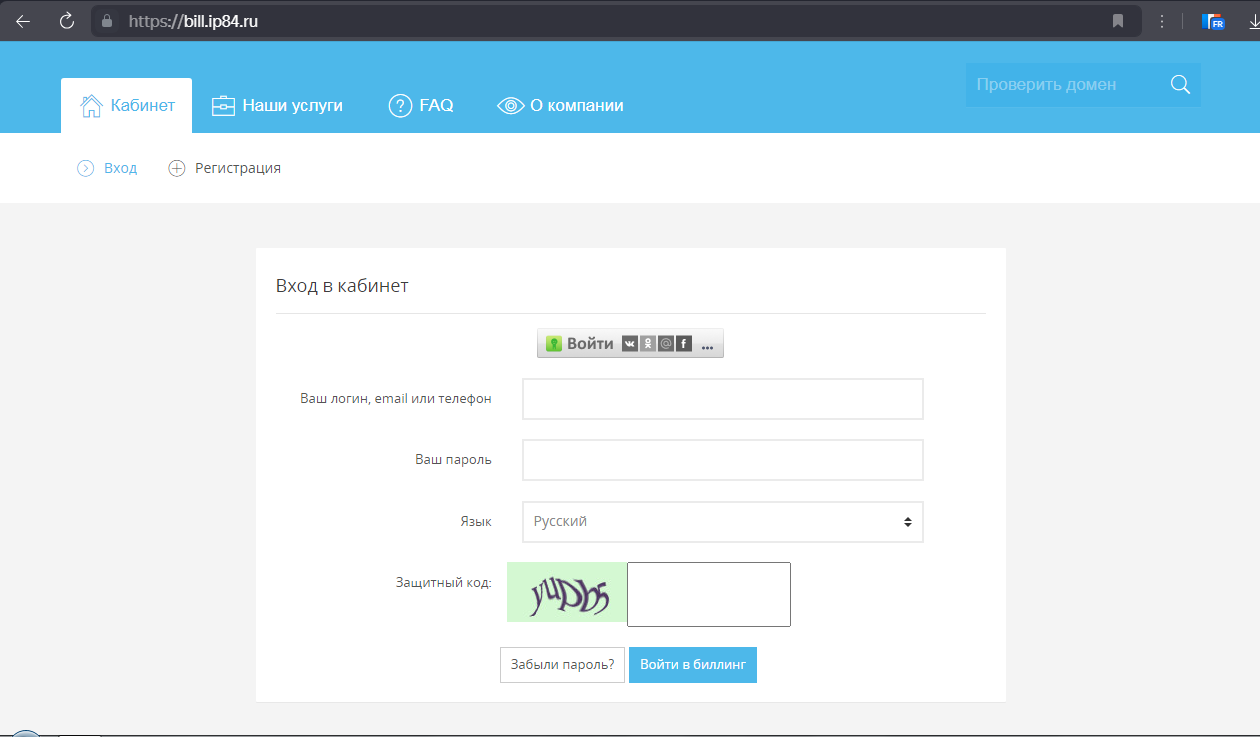
Task: Open the FAQ menu item
Action: click(x=421, y=106)
